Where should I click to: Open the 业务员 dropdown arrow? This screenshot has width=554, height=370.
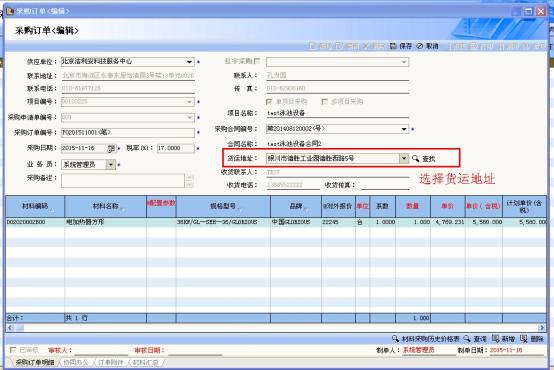click(111, 165)
